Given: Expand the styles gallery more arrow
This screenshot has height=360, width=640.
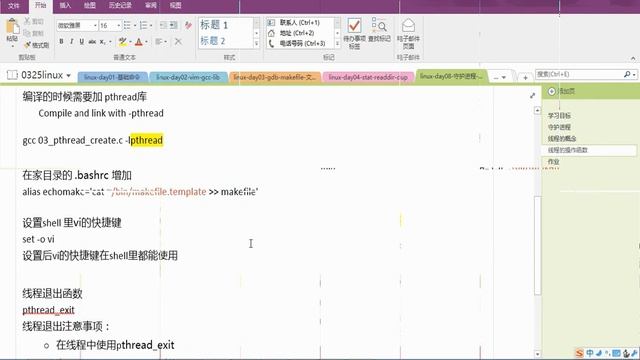Looking at the screenshot, I should point(256,44).
